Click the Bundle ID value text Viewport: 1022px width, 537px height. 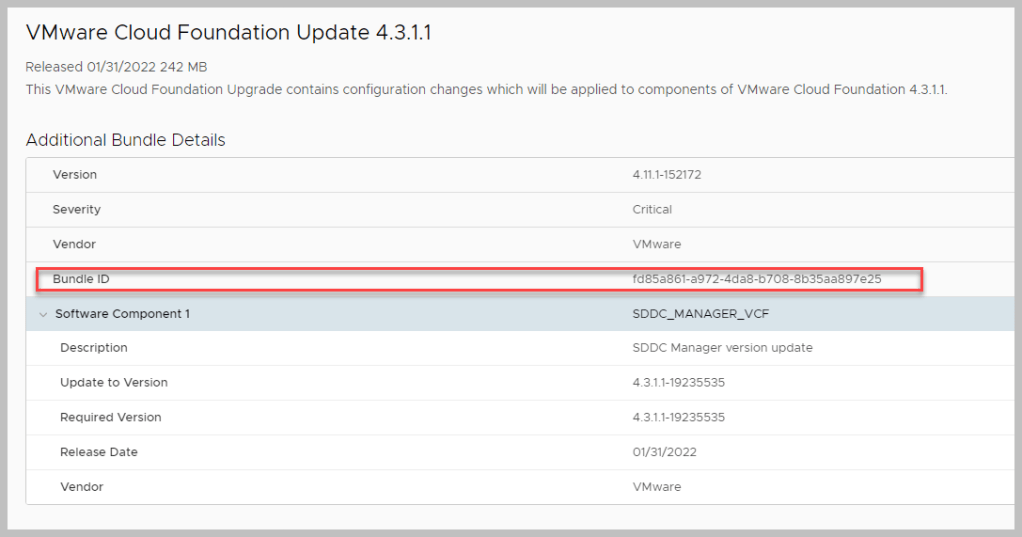pos(756,279)
